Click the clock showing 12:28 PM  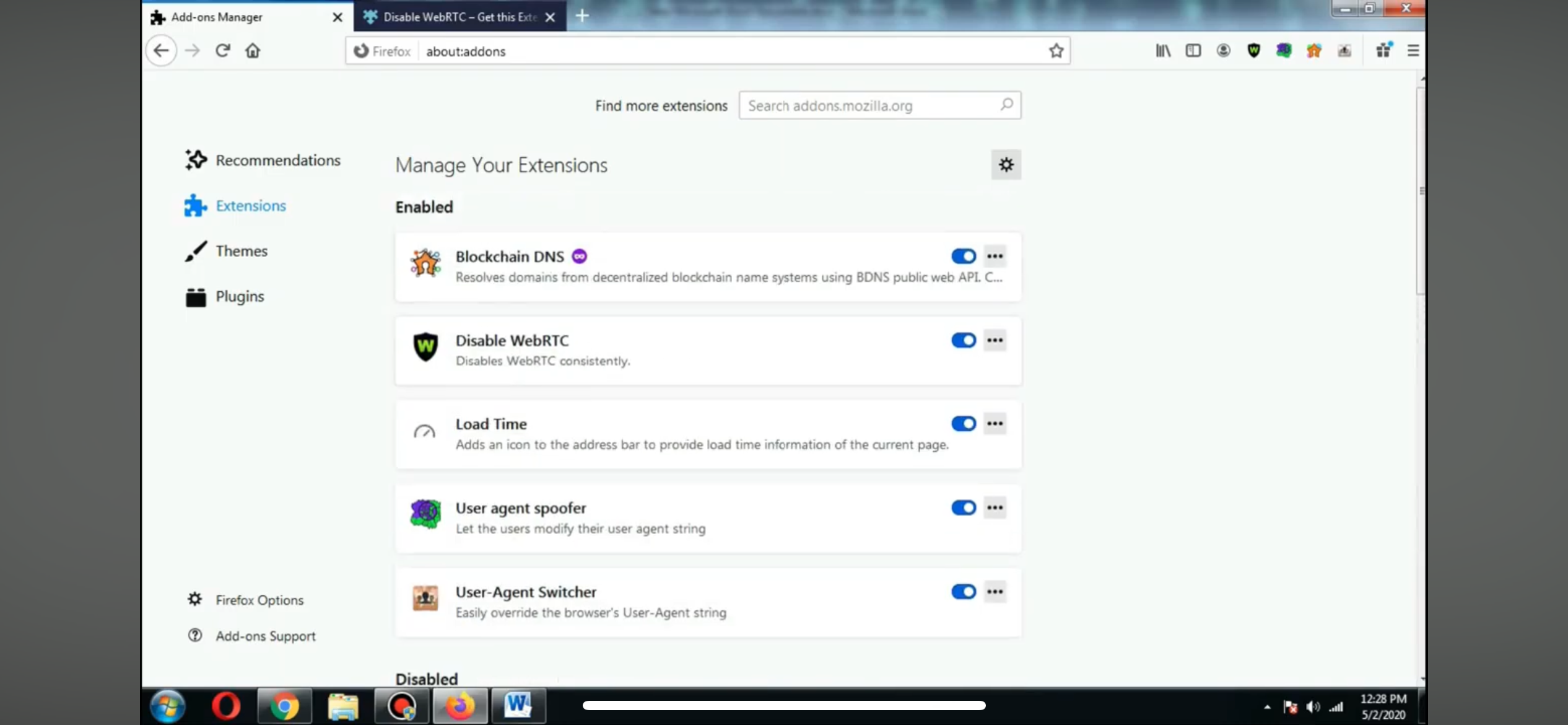(1383, 699)
